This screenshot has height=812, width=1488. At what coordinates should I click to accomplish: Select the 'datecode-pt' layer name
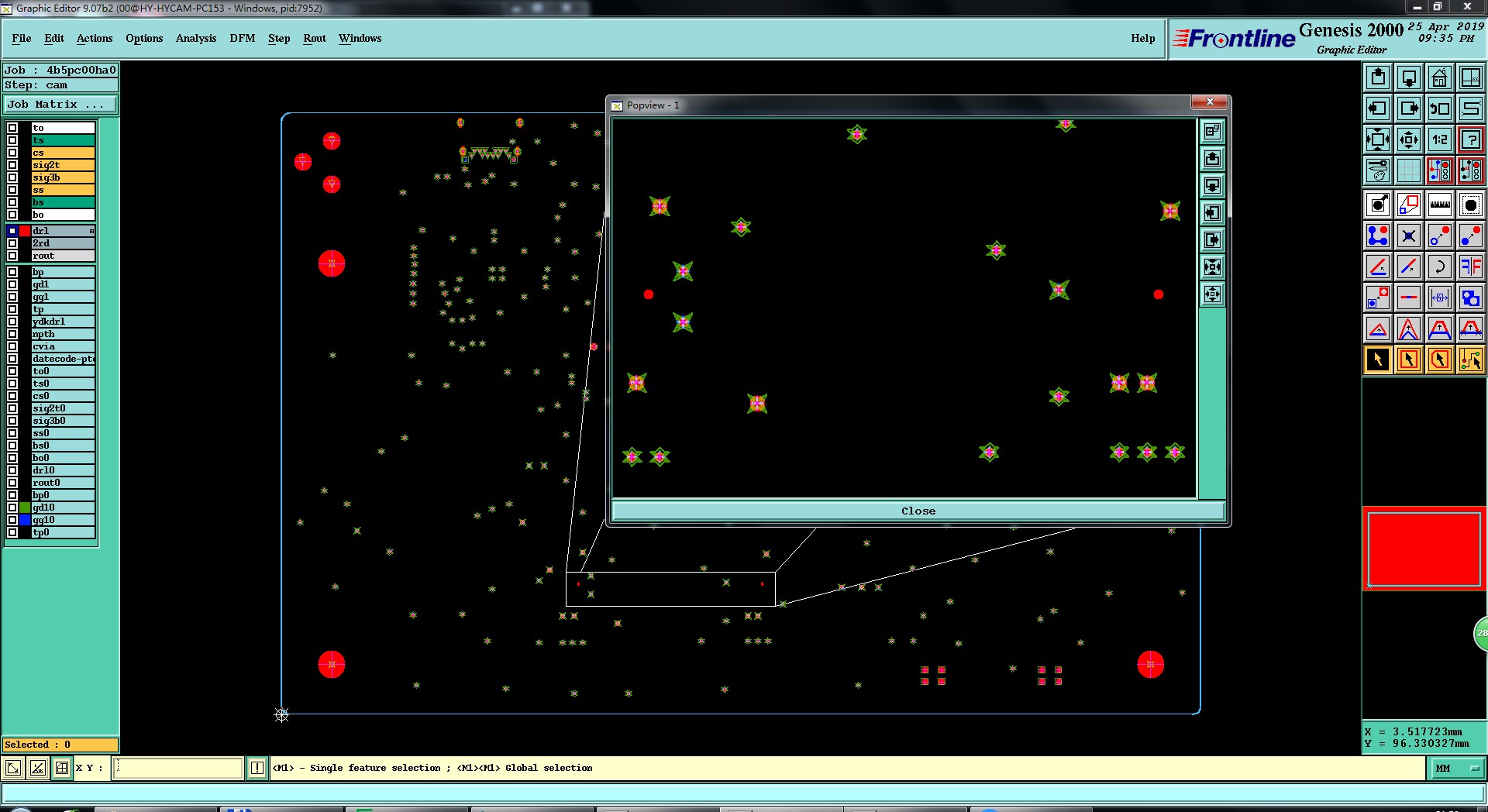point(64,359)
